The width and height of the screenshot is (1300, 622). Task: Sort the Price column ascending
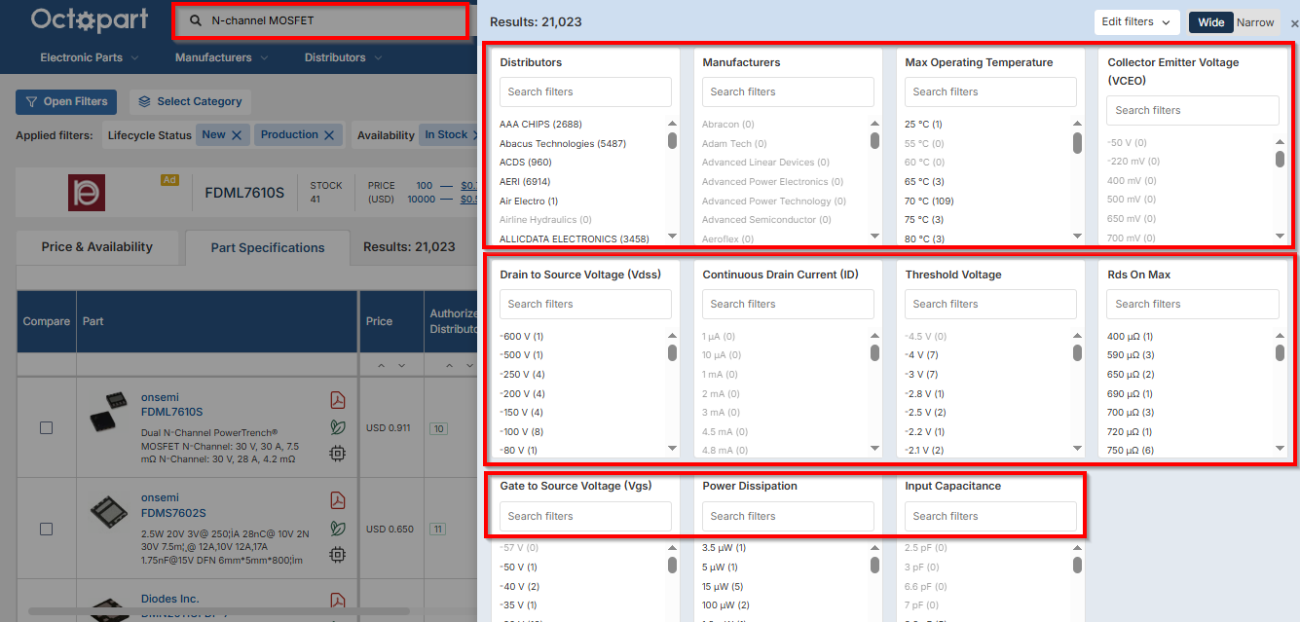[380, 366]
